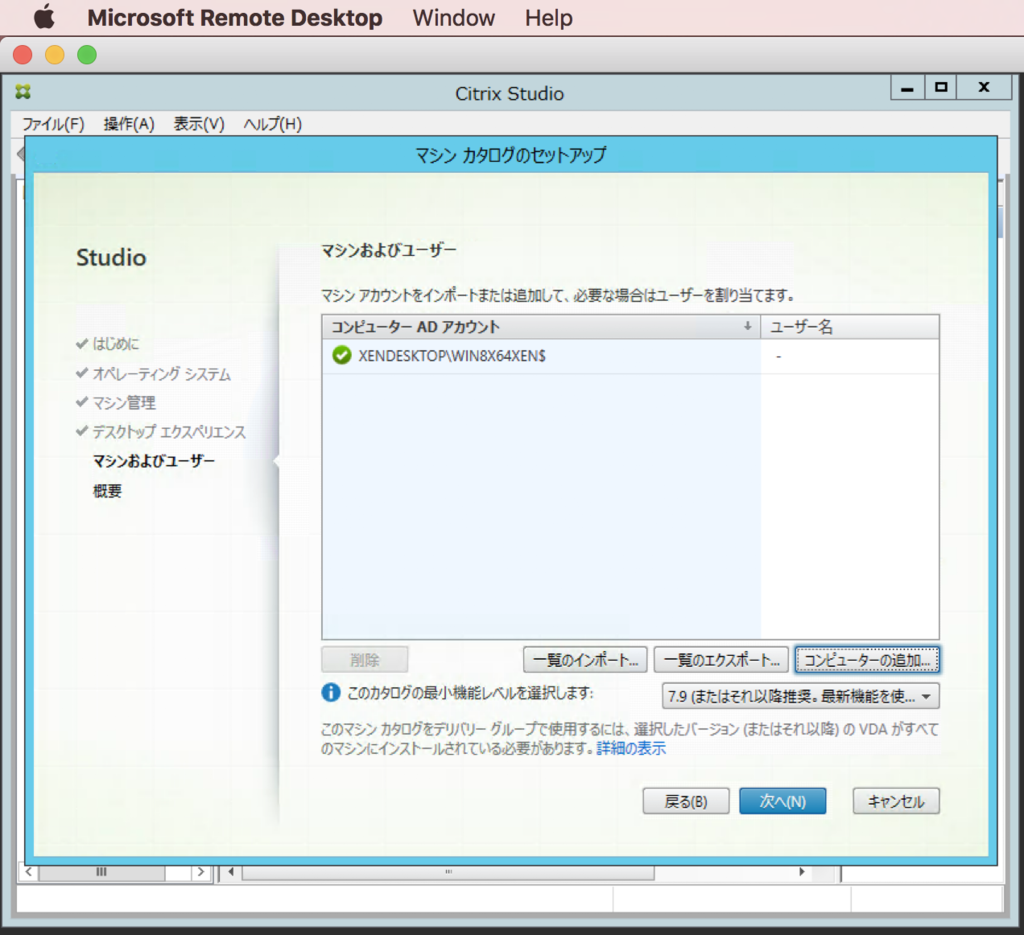Select the 概要 wizard step
The height and width of the screenshot is (935, 1024).
[x=107, y=491]
